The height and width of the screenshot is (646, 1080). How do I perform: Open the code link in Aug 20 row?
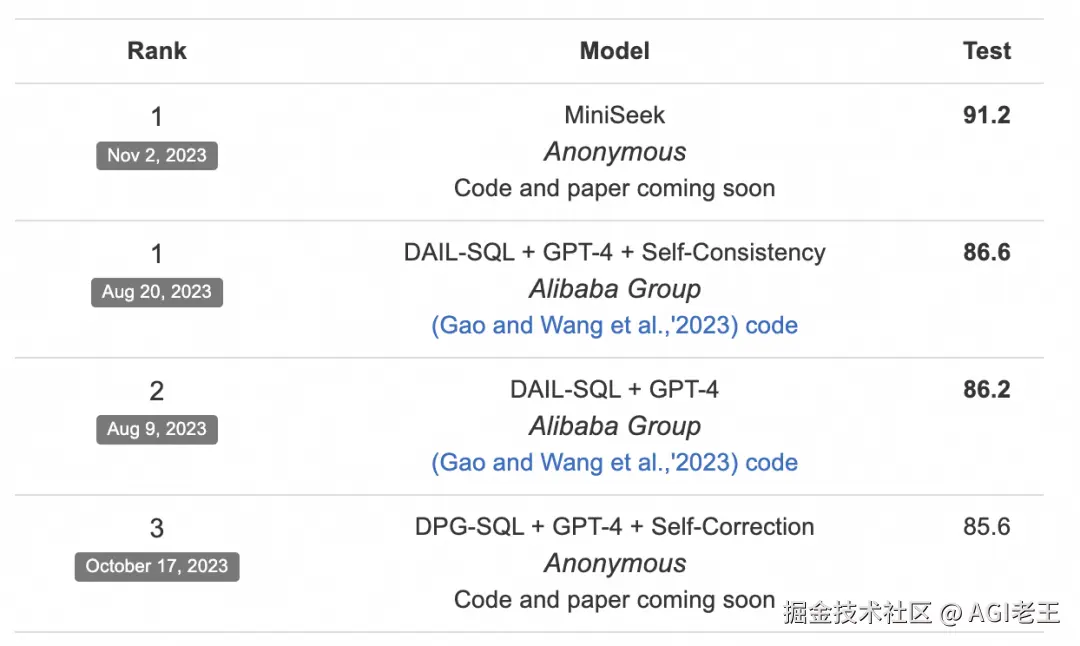point(771,325)
